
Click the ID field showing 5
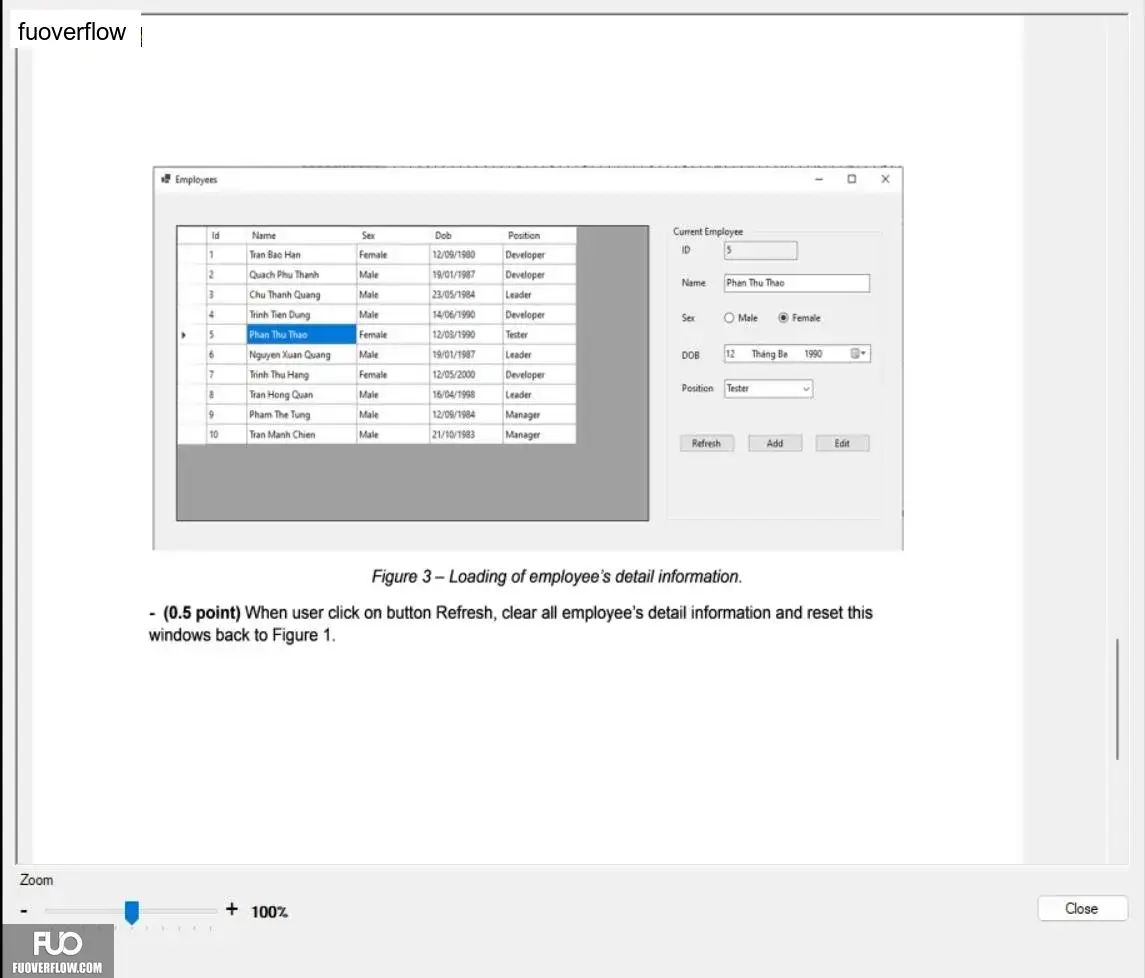760,251
